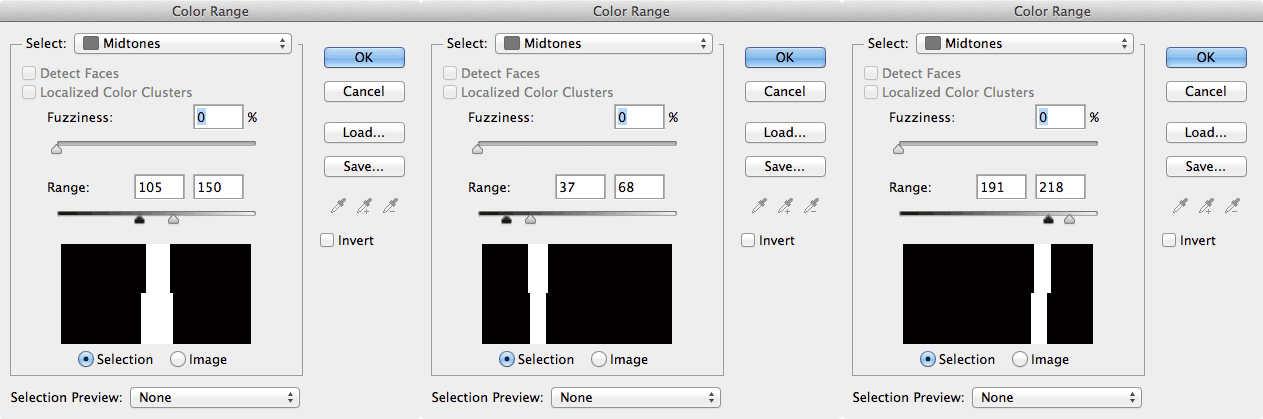The height and width of the screenshot is (419, 1263).
Task: Select the Selection radio button in the right dialog
Action: pyautogui.click(x=927, y=359)
